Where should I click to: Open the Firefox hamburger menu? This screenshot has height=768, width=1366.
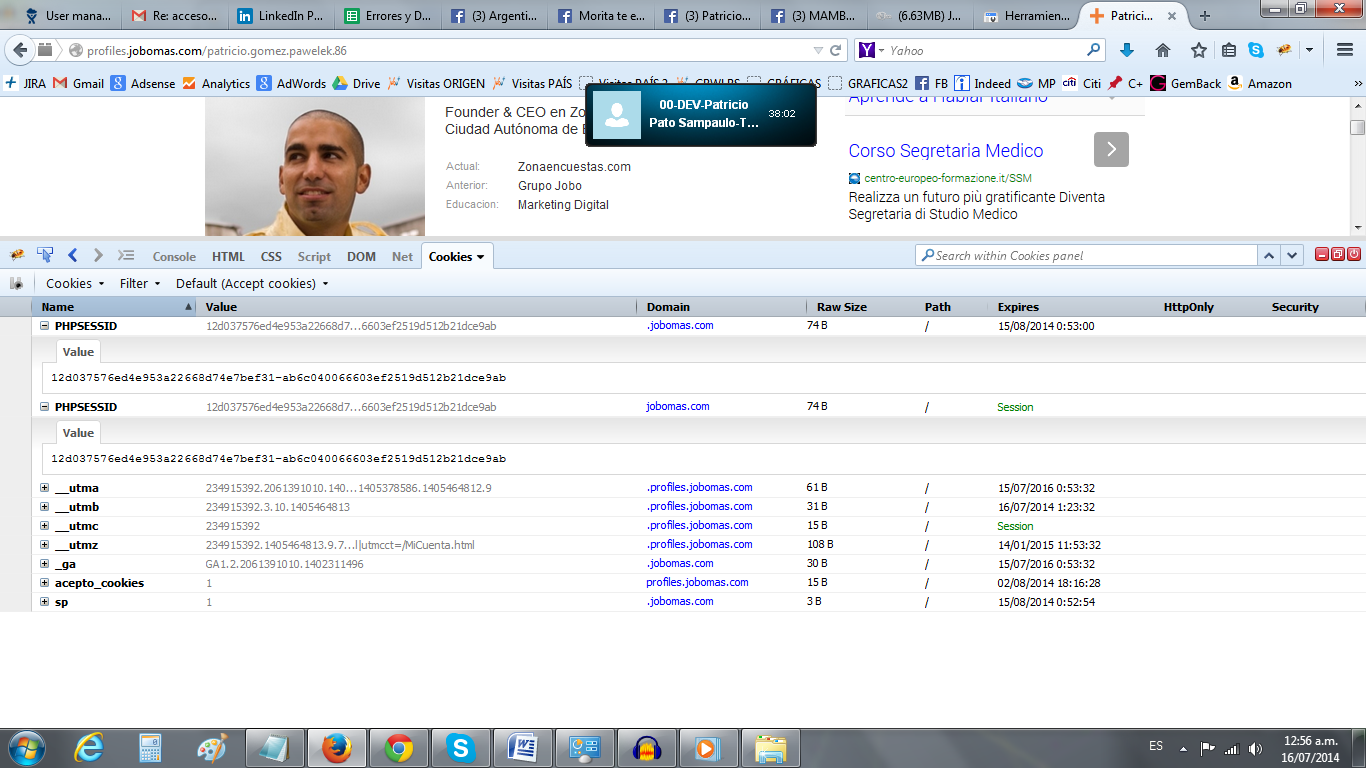point(1344,50)
